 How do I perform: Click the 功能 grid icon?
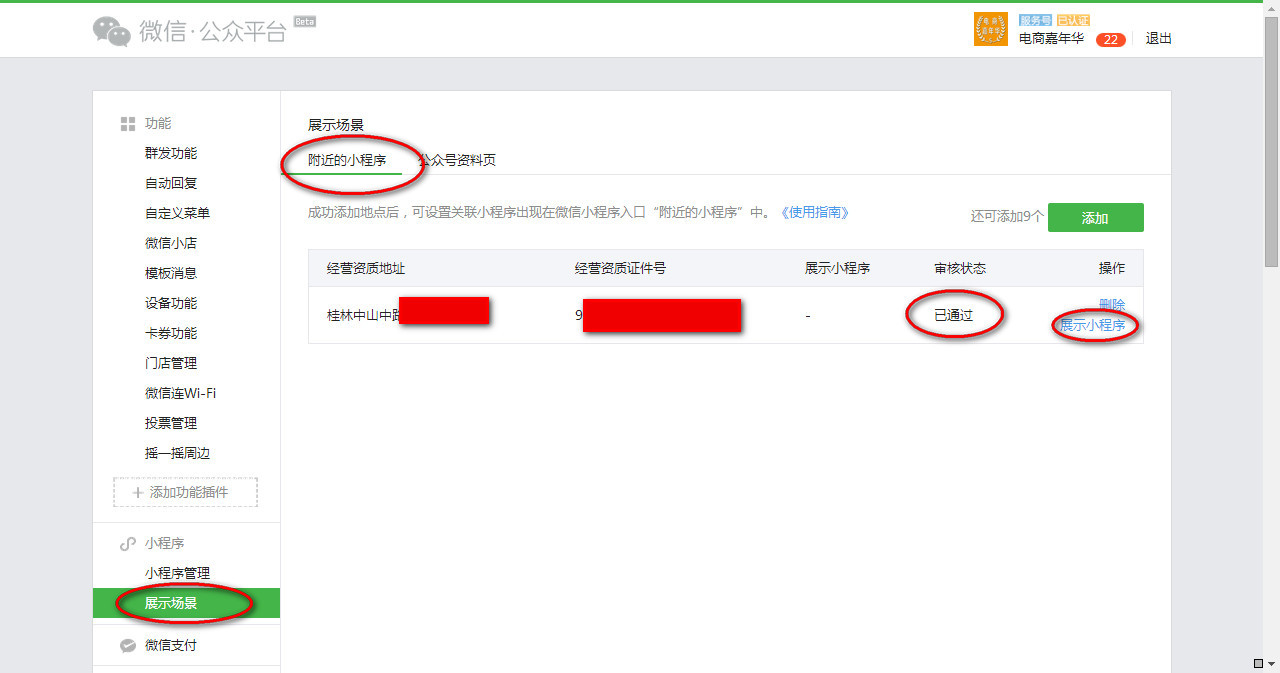(x=127, y=124)
